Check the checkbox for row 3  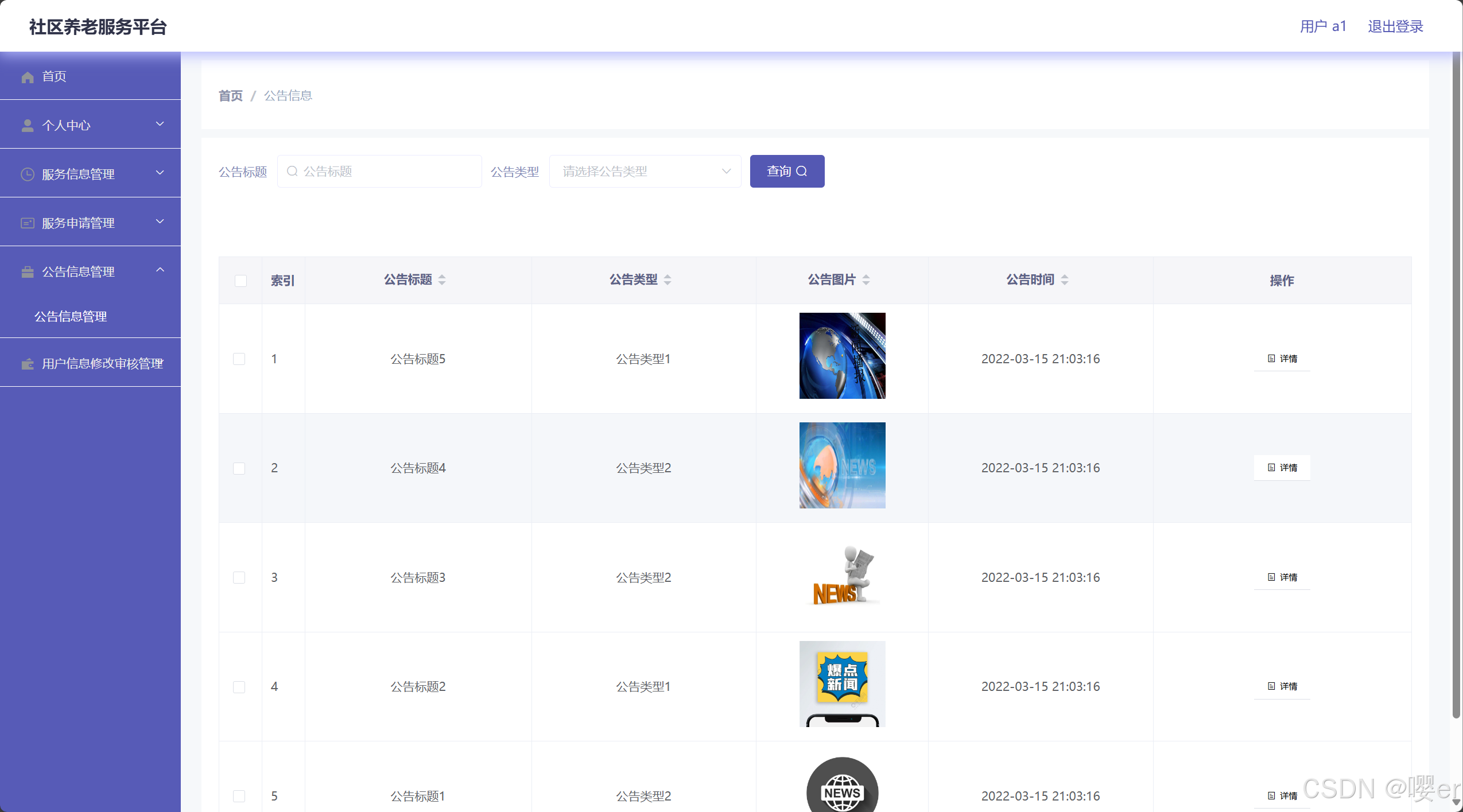coord(239,578)
